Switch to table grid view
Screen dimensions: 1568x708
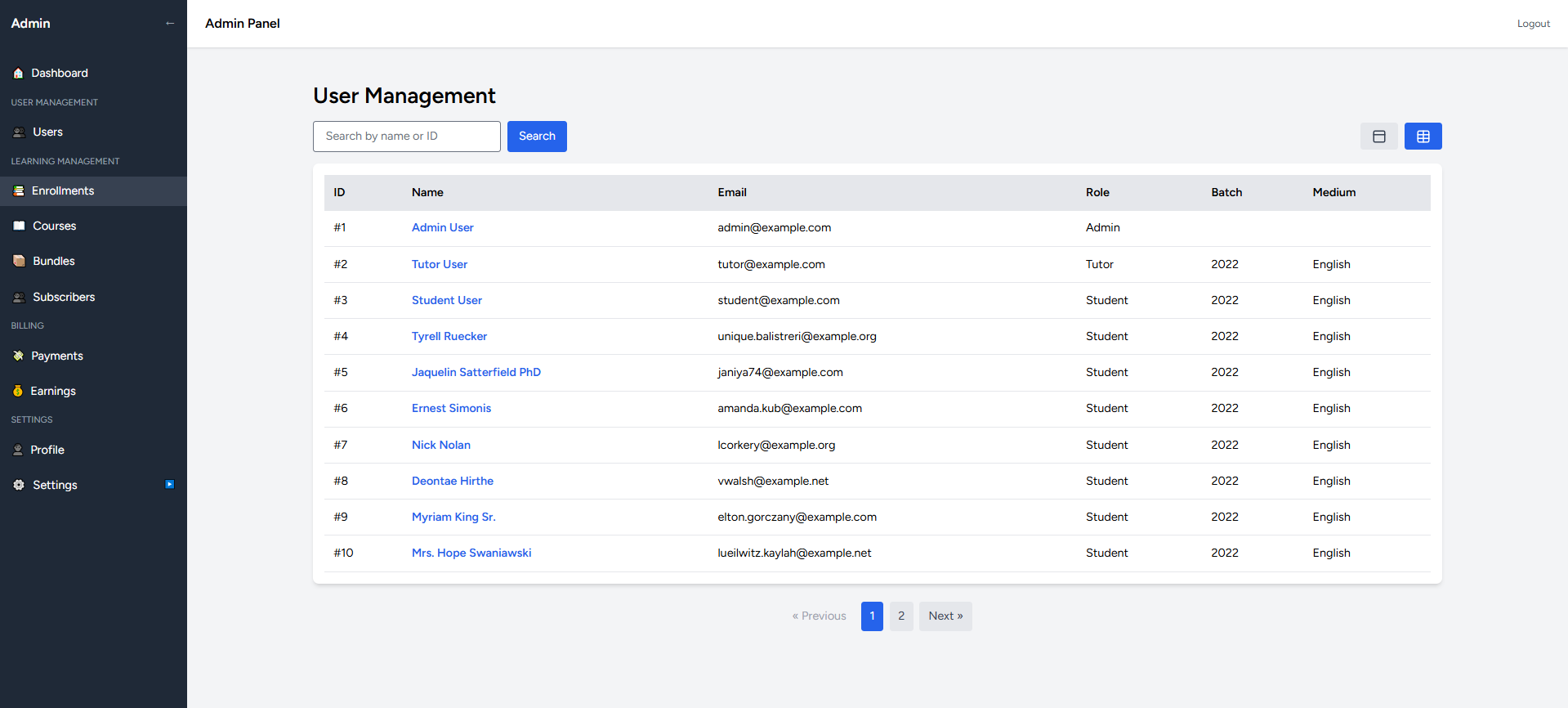pos(1423,137)
